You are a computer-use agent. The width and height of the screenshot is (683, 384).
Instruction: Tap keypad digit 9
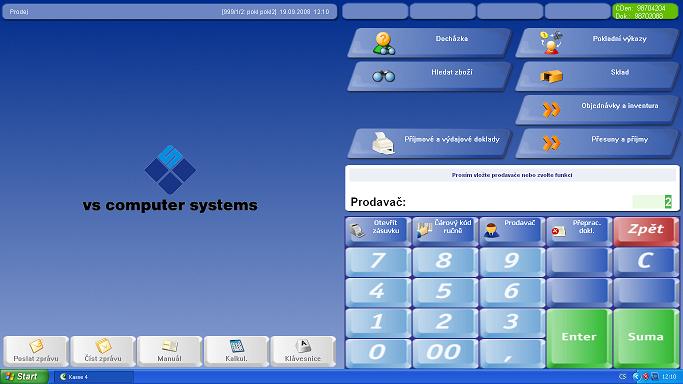coord(512,262)
